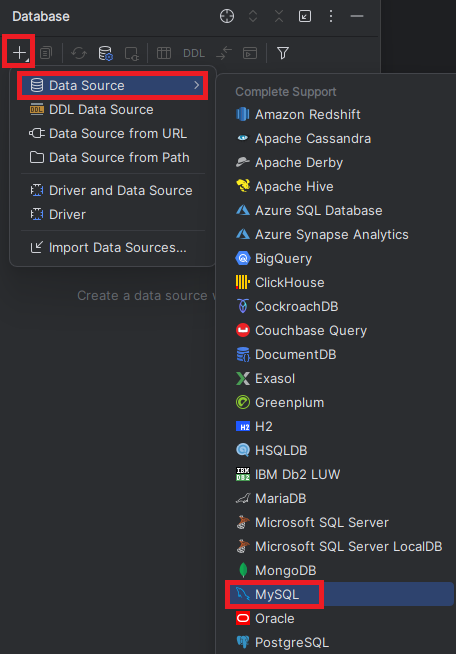The height and width of the screenshot is (654, 456).
Task: Open the Jump to Query Console icon
Action: coord(250,53)
